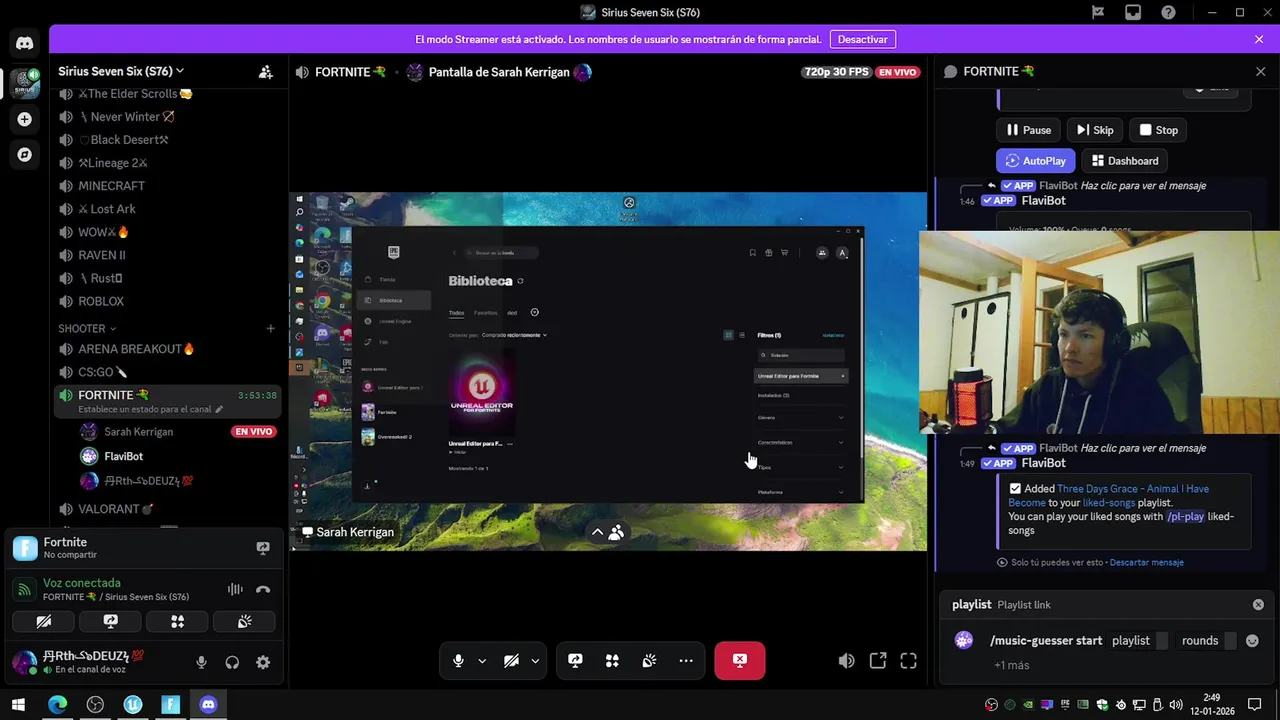Toggle camera in stream control bar
Screen dimensions: 1280x720
(511, 660)
